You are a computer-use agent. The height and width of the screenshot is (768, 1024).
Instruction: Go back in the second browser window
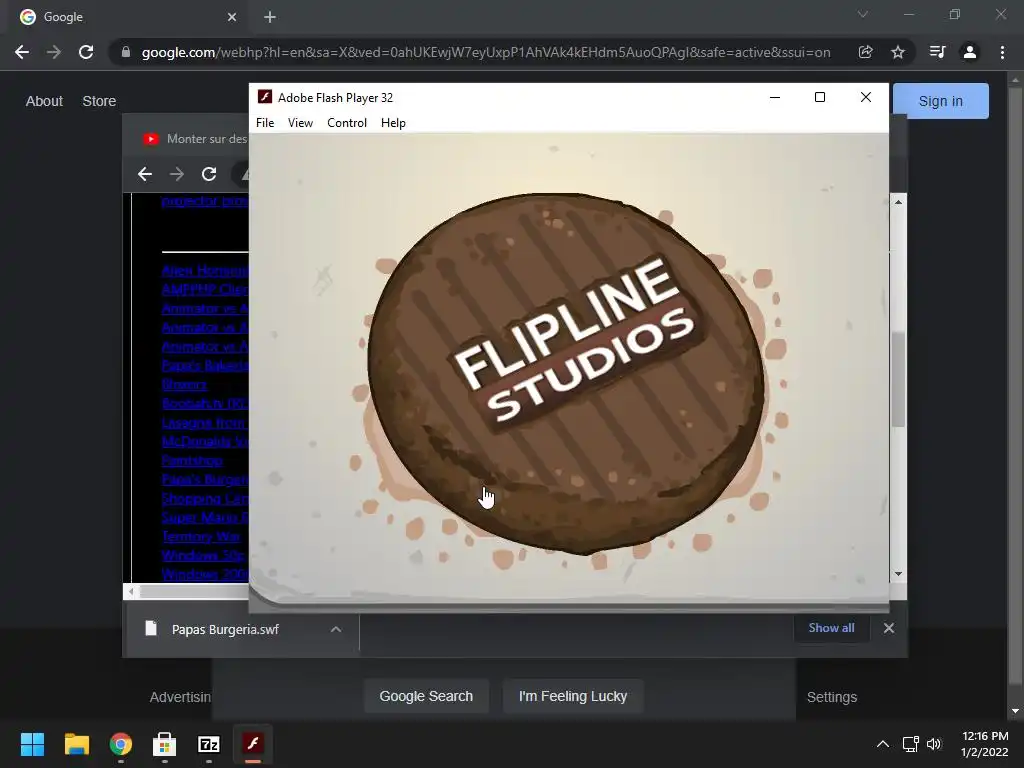click(x=145, y=174)
